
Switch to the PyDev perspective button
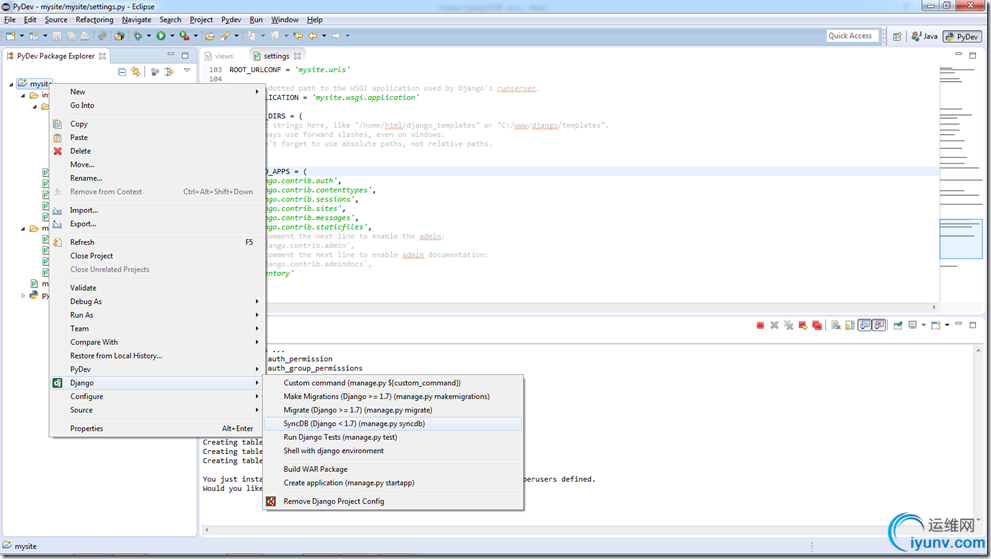pos(962,37)
